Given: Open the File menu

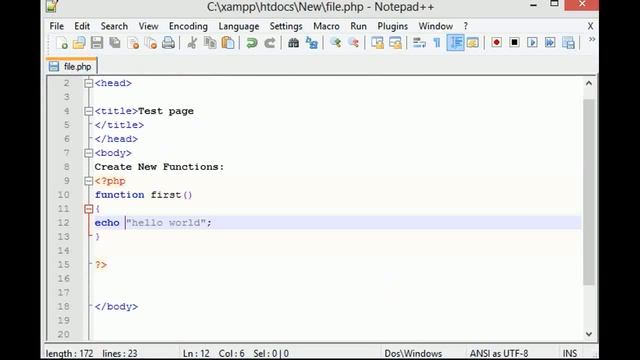Looking at the screenshot, I should click(57, 26).
